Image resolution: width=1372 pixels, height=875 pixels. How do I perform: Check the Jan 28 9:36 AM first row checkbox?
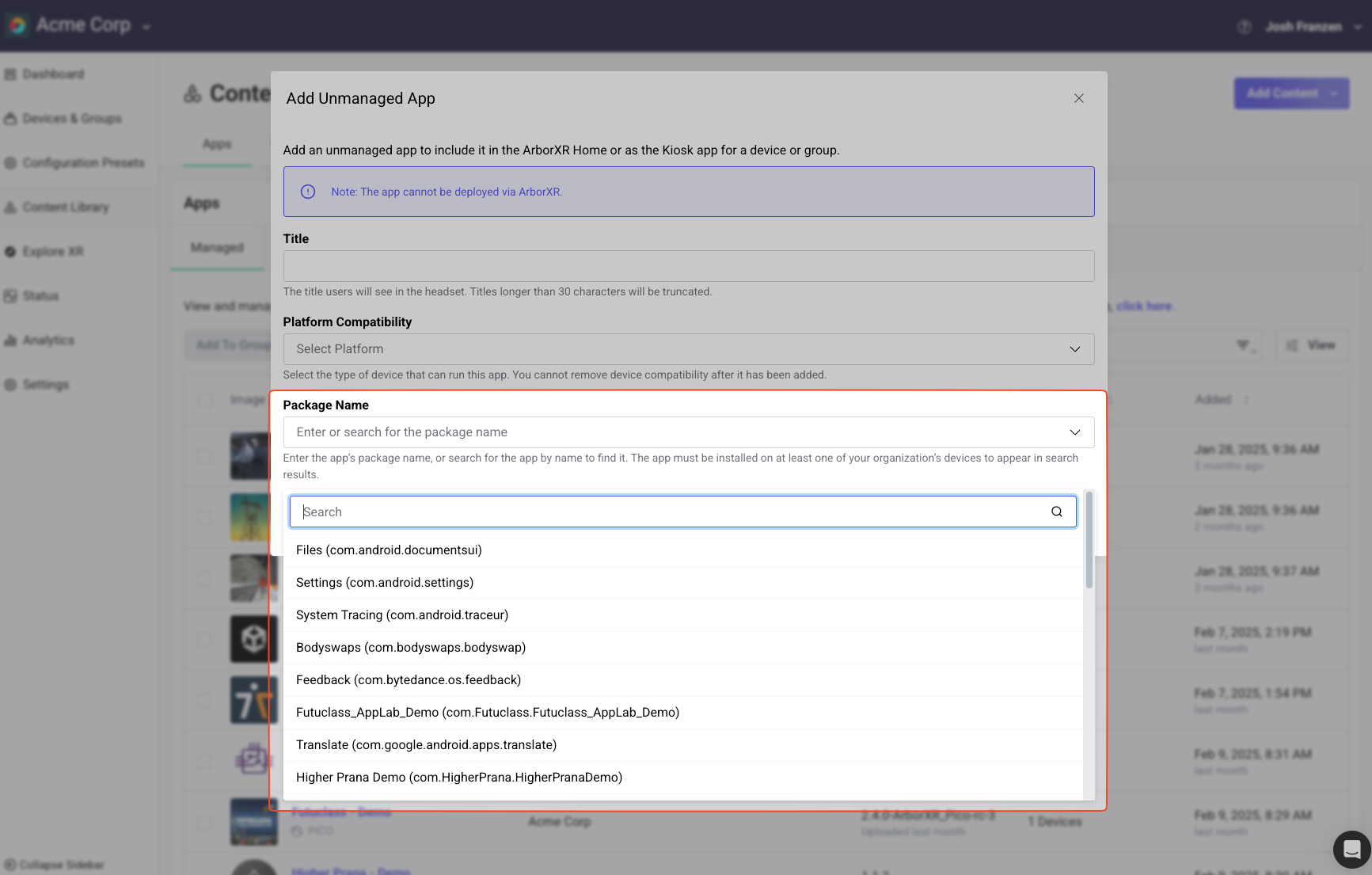coord(205,457)
